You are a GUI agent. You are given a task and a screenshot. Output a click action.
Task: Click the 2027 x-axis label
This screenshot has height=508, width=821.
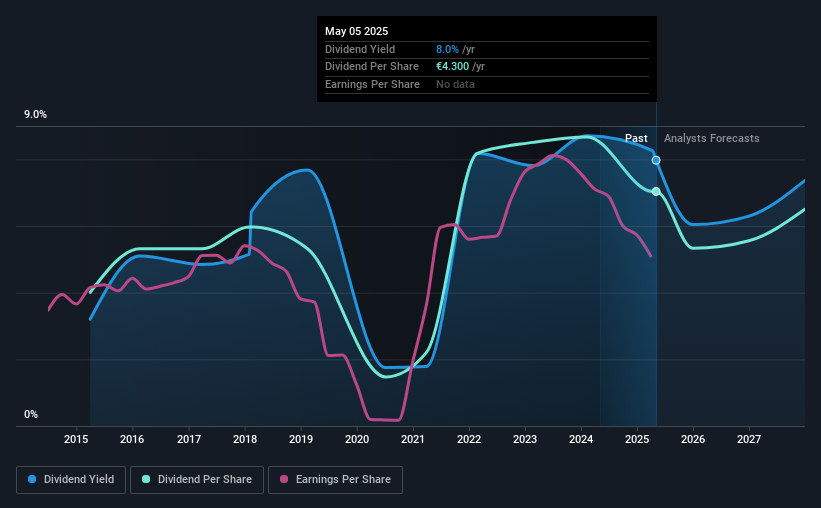(749, 439)
